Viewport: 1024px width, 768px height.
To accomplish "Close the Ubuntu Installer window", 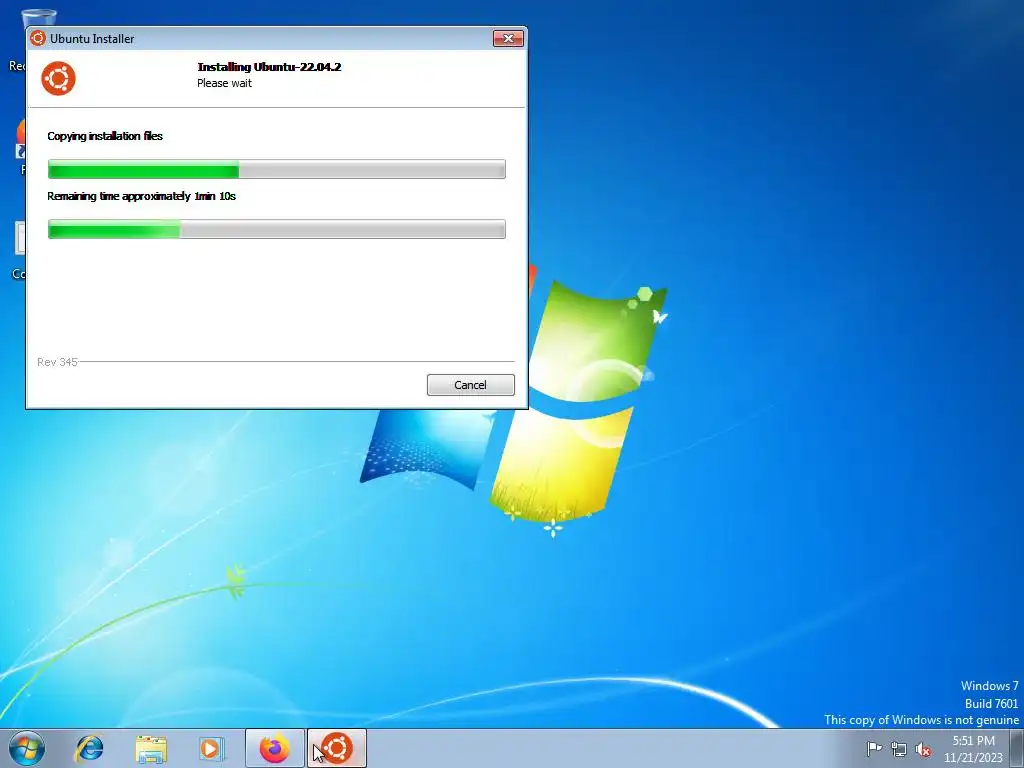I will [508, 39].
